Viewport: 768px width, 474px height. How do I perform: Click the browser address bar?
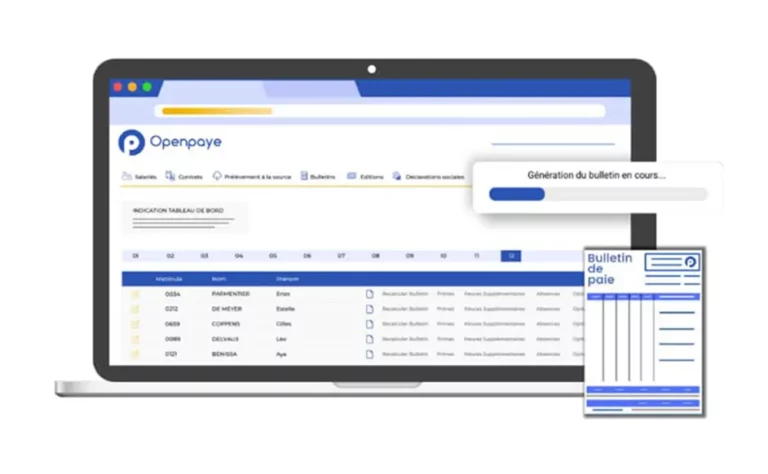(x=383, y=111)
